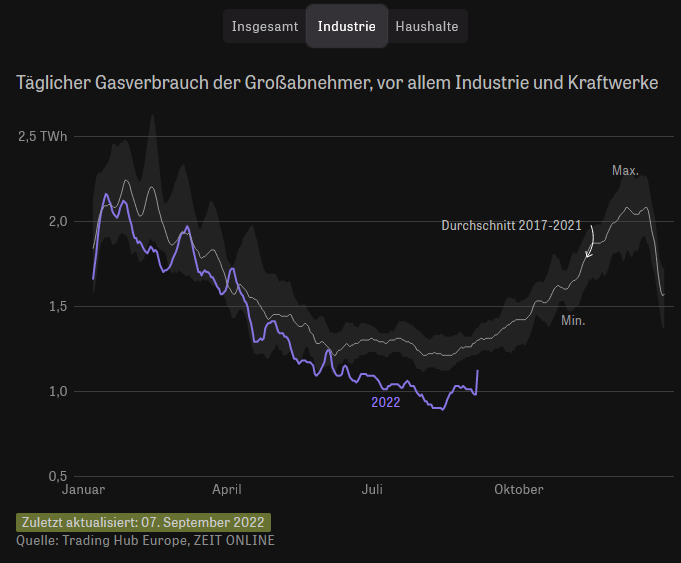Click the Quelle: Trading Hub Europe, ZEIT ONLINE line
Viewport: 681px width, 563px height.
145,540
